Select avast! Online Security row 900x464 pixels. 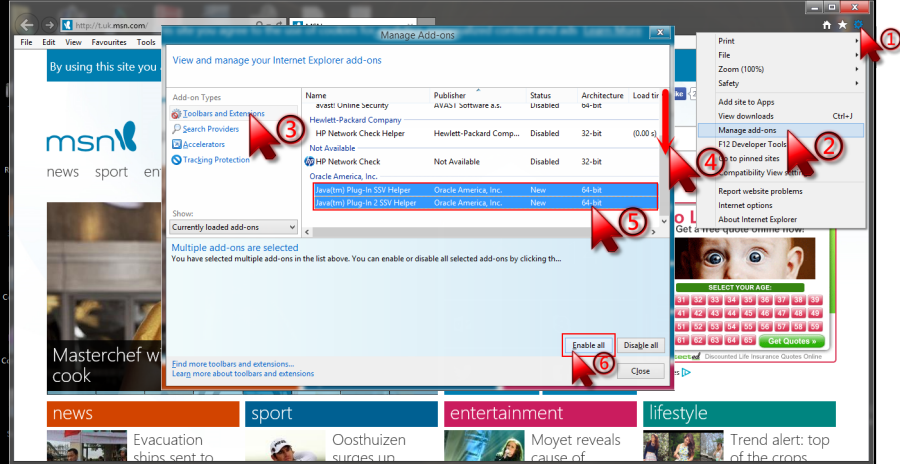coord(481,106)
